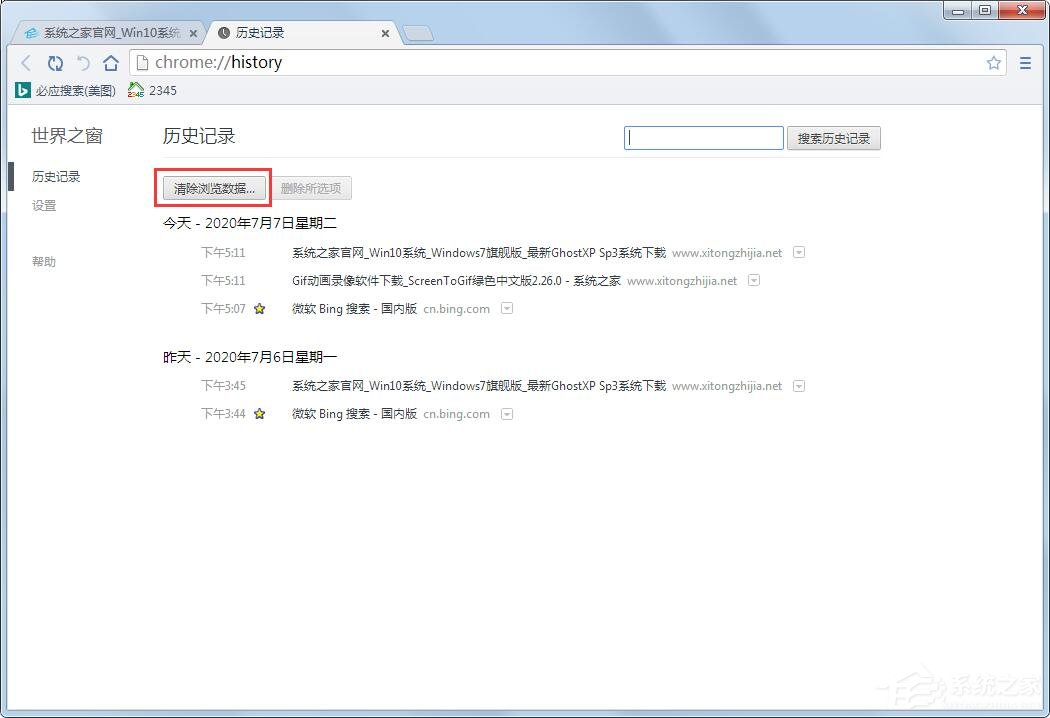Click the forward navigation arrow
This screenshot has width=1050, height=718.
pyautogui.click(x=84, y=62)
